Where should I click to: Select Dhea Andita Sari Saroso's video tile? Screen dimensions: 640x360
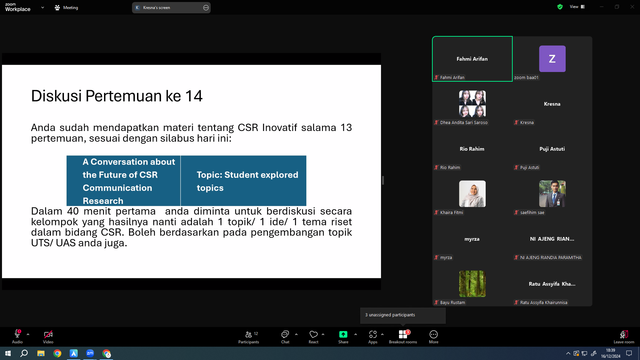[x=472, y=104]
